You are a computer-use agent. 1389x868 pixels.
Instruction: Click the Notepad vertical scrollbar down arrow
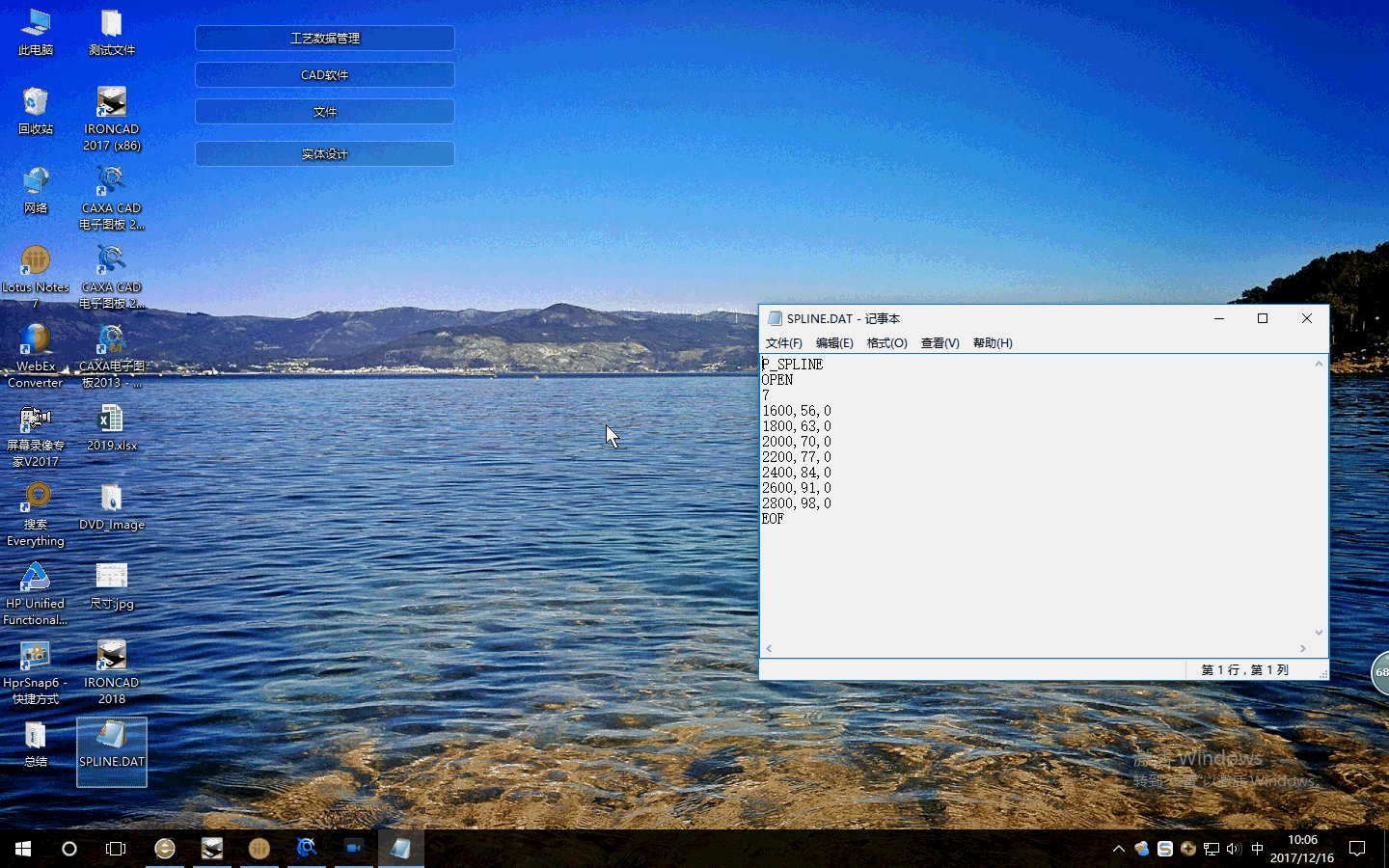(1319, 633)
